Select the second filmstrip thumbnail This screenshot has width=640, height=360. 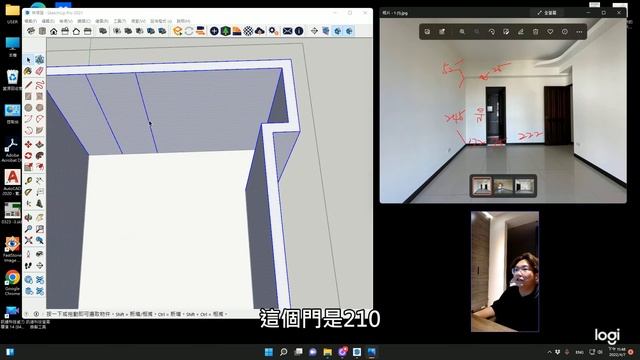[503, 186]
